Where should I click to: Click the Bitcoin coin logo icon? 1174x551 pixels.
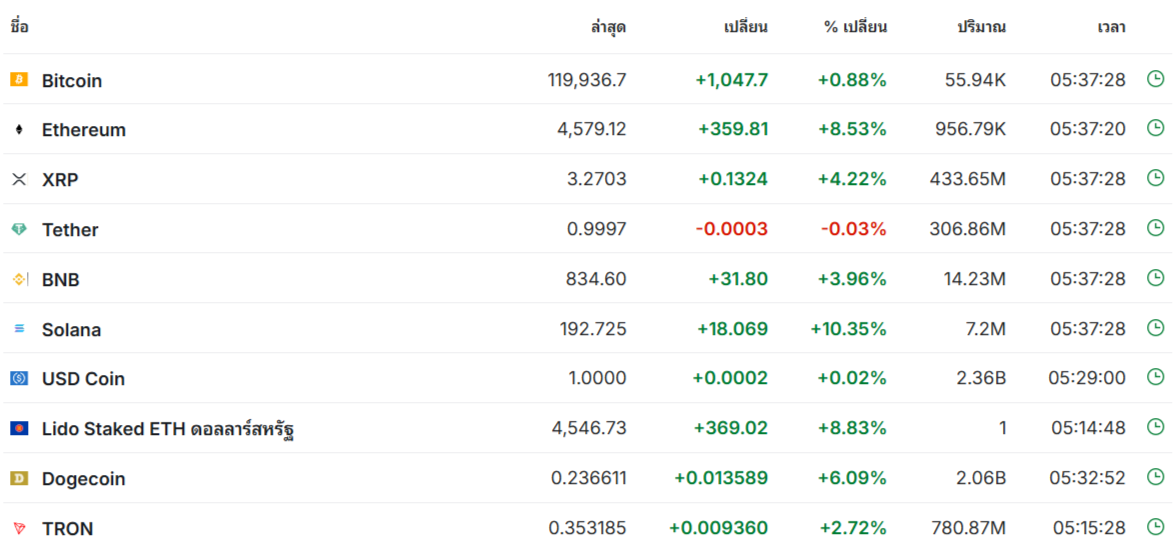pyautogui.click(x=19, y=79)
